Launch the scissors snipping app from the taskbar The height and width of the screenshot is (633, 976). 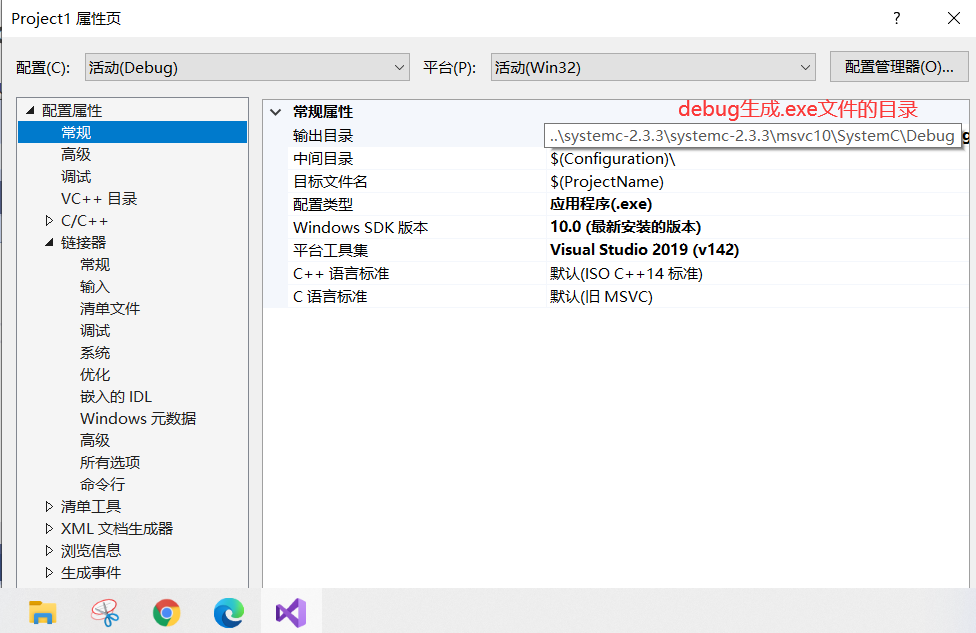coord(104,611)
